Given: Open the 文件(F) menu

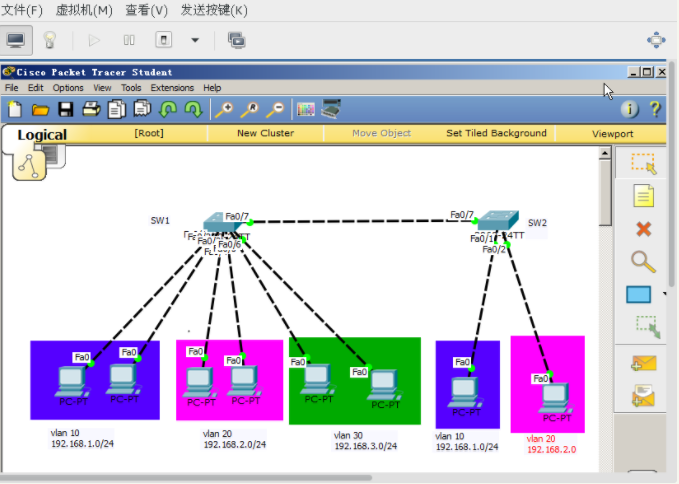Looking at the screenshot, I should coord(22,10).
